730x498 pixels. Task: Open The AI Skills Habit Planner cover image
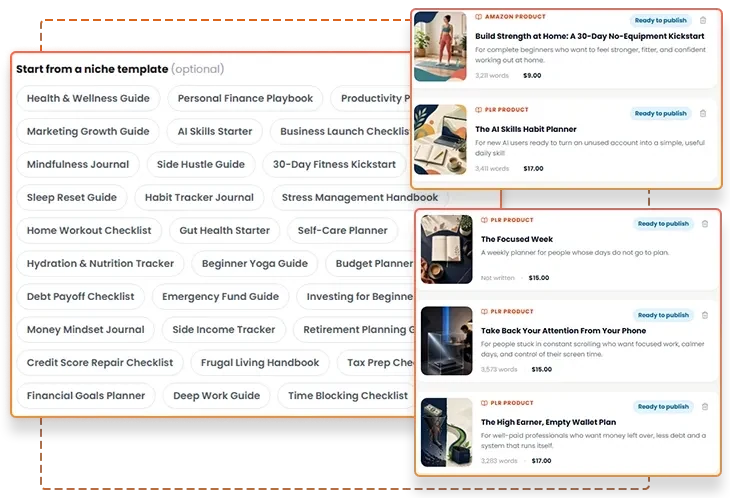440,140
